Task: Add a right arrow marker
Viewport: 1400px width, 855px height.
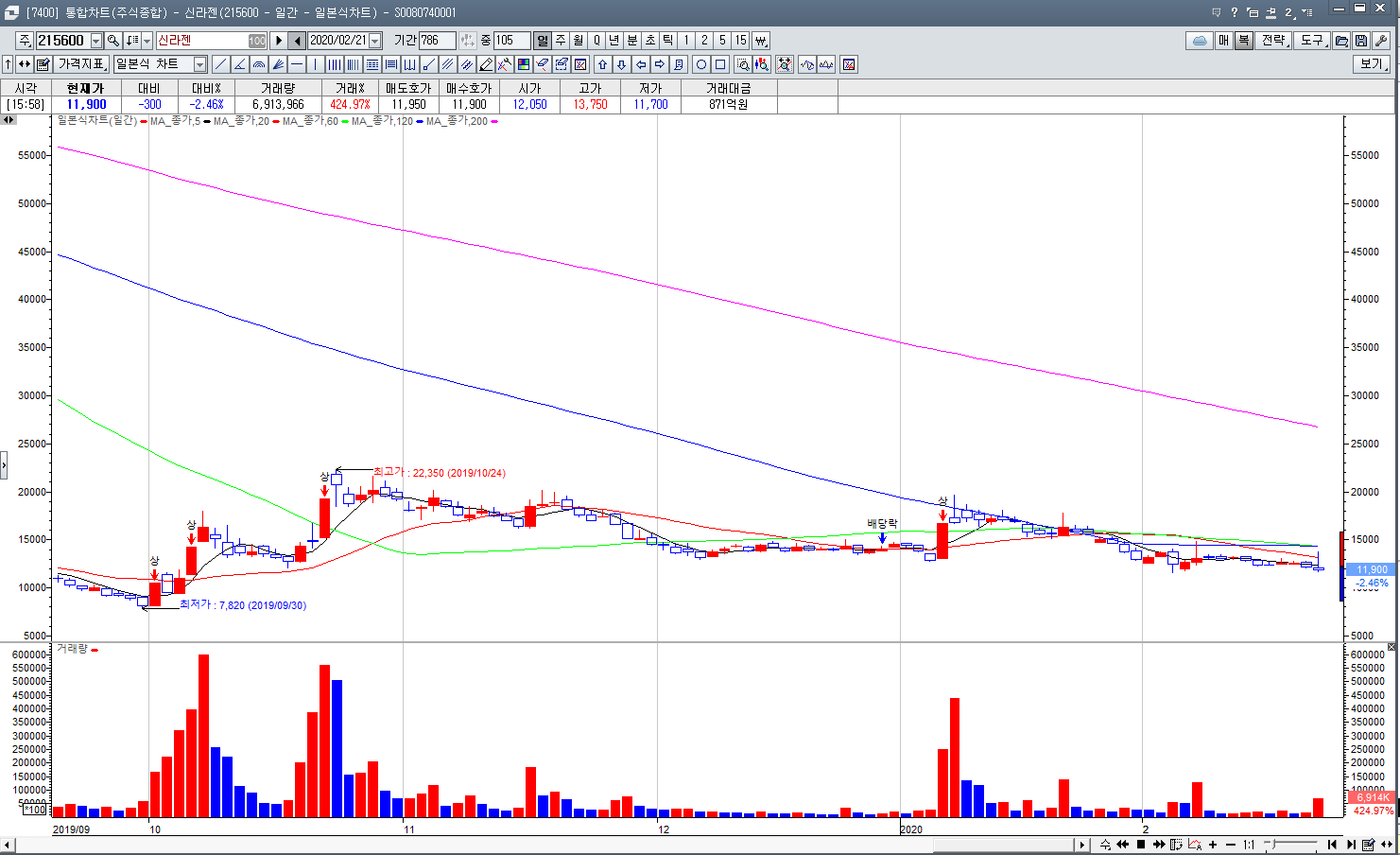Action: [x=660, y=64]
